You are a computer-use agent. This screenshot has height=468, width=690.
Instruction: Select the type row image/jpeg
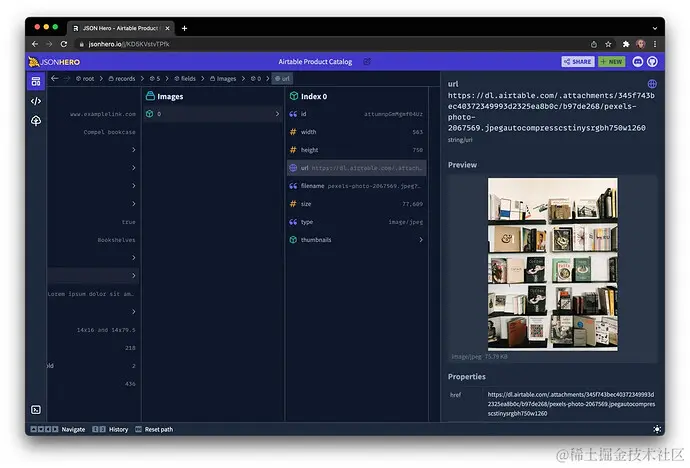pyautogui.click(x=356, y=222)
